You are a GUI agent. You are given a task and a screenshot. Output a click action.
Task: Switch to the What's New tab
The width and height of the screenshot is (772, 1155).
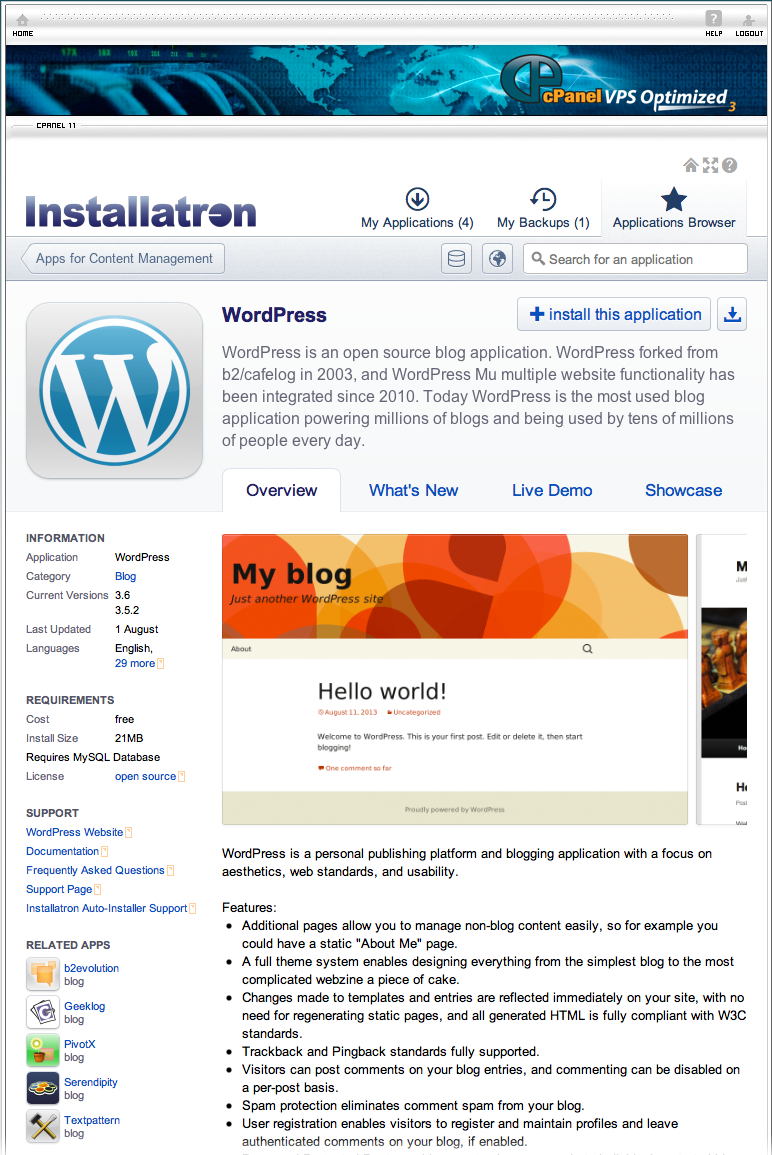pos(413,491)
